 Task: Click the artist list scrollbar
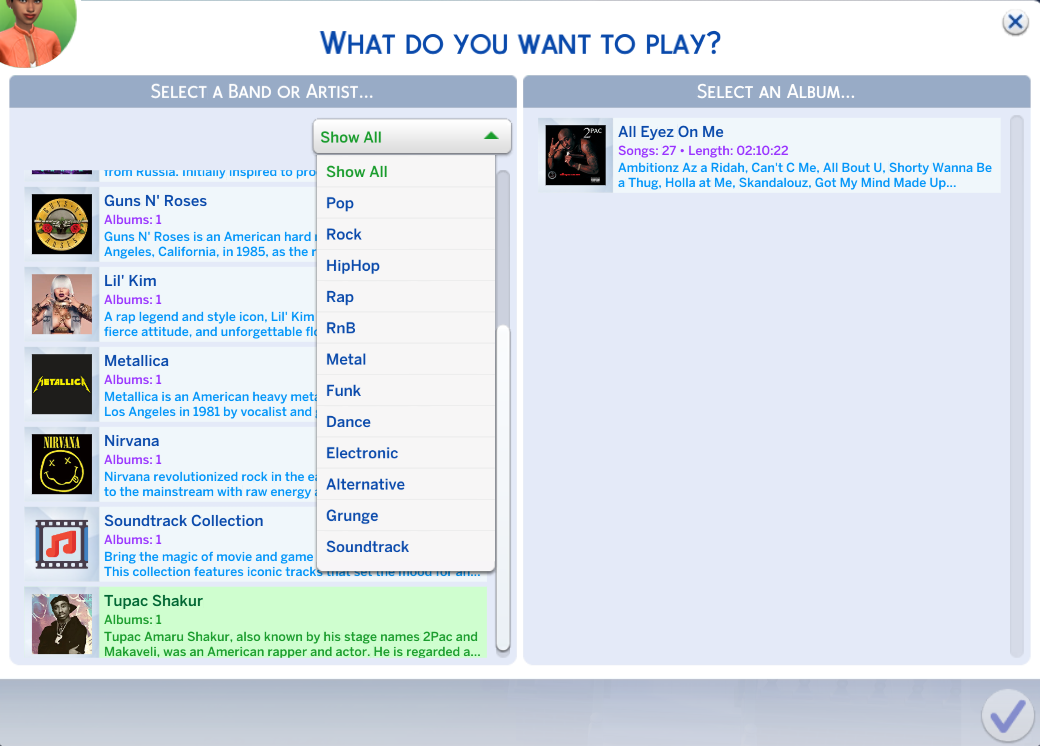click(x=503, y=487)
